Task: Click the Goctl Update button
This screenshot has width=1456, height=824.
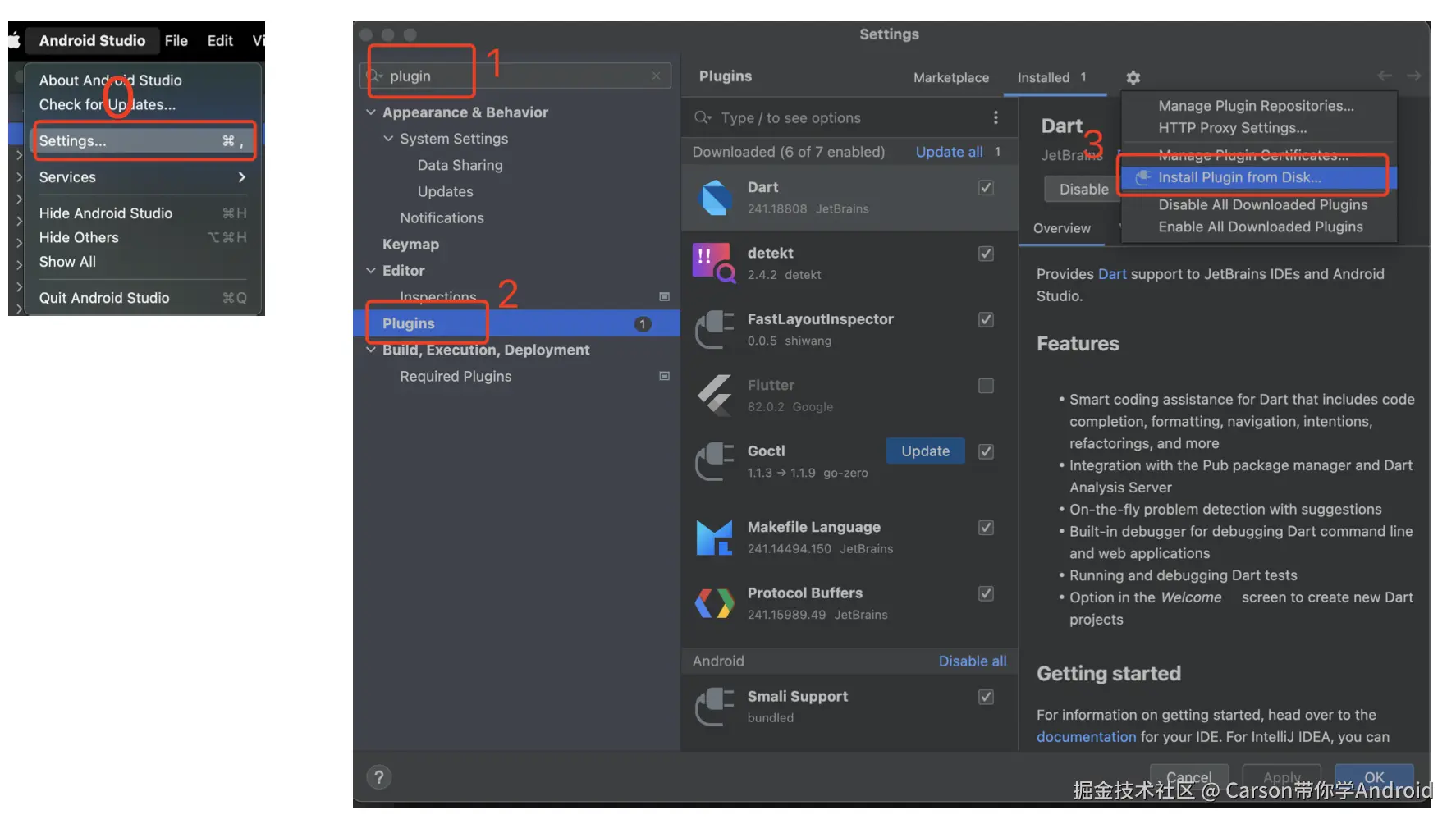Action: (925, 451)
